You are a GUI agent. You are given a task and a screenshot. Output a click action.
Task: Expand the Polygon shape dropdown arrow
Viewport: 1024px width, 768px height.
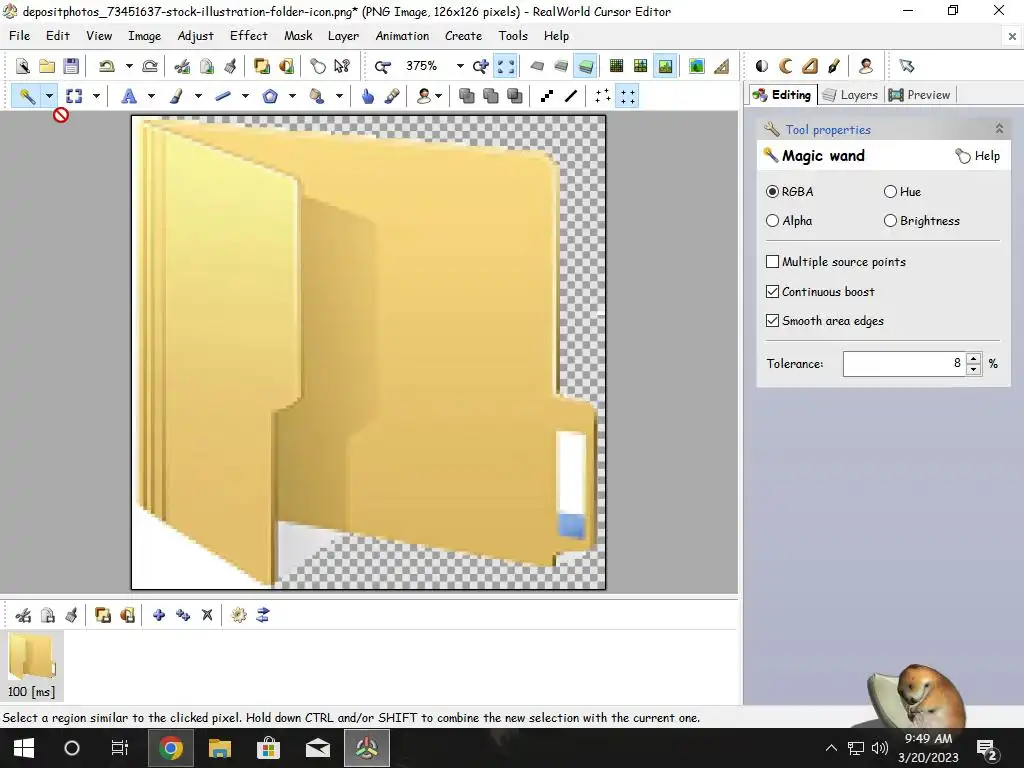coord(292,97)
